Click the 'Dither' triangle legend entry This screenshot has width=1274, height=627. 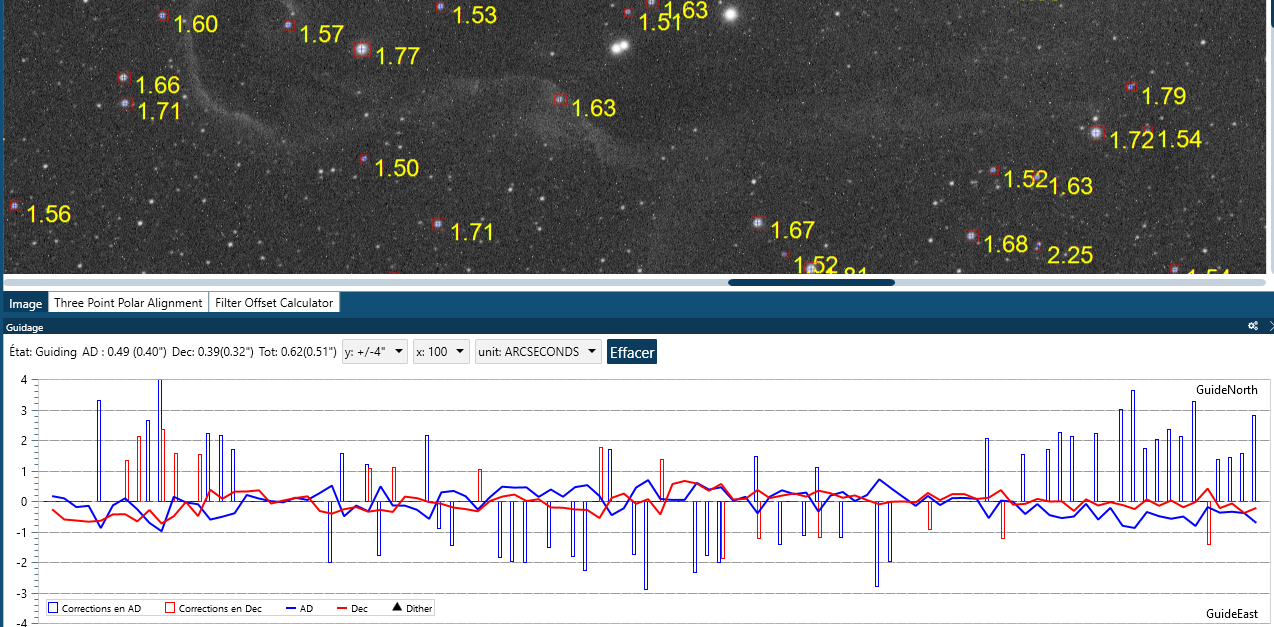click(x=412, y=608)
